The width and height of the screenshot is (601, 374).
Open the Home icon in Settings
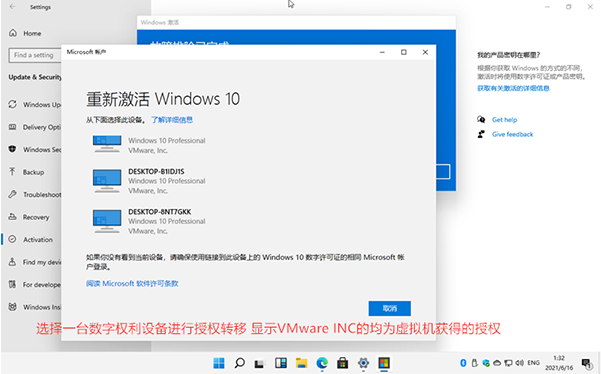click(13, 33)
